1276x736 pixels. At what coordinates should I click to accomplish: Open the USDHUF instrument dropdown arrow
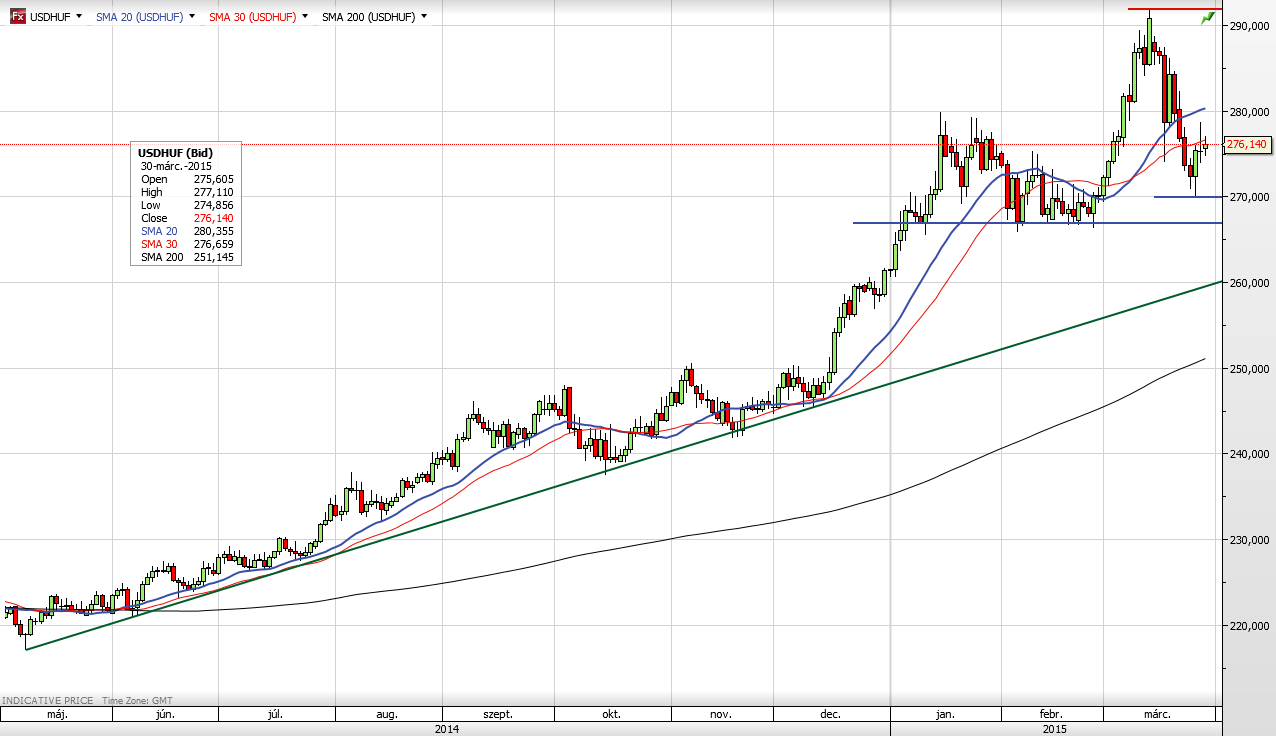80,17
